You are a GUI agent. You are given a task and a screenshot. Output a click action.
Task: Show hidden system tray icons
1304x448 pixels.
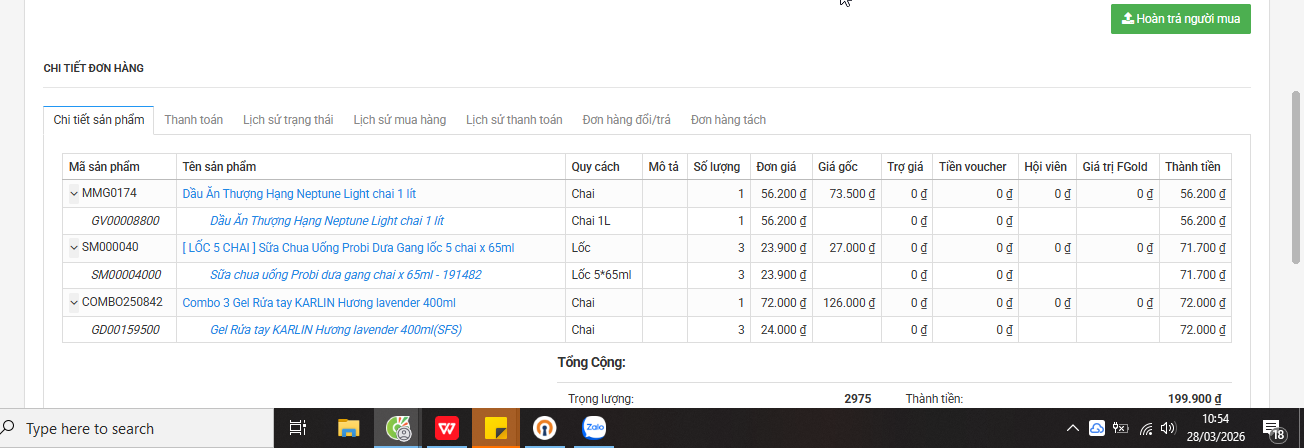click(1073, 428)
